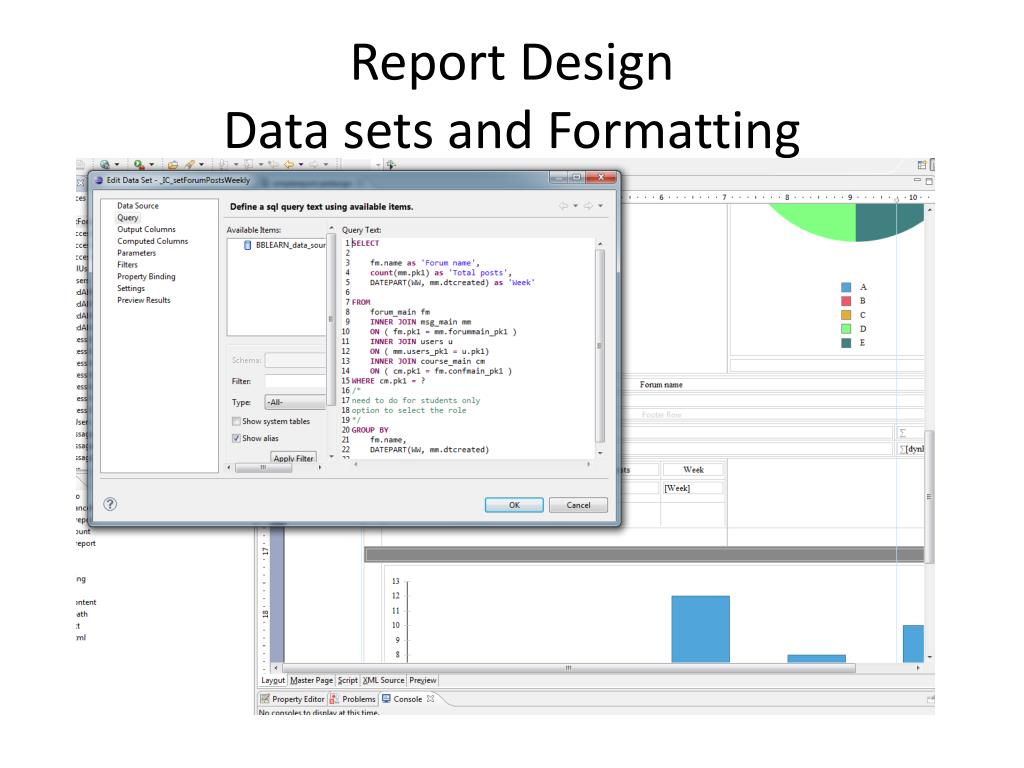1024x768 pixels.
Task: Click the perspective icon at toolbar's right end
Action: coord(922,165)
